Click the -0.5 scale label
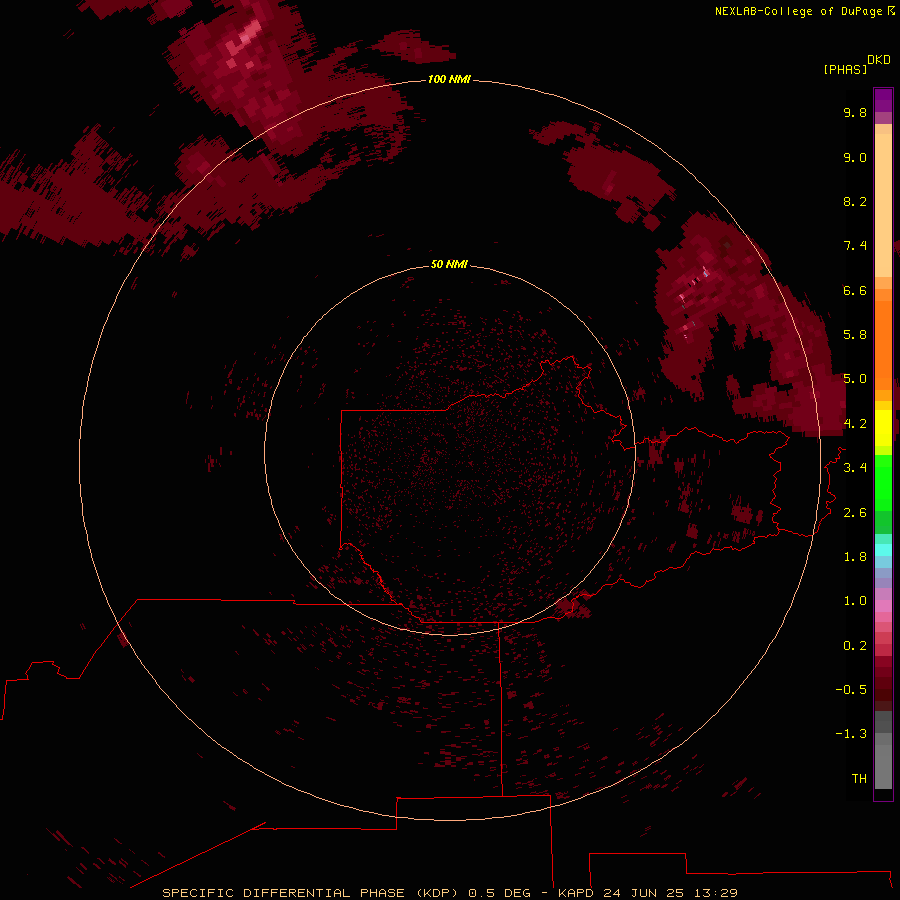 point(851,690)
